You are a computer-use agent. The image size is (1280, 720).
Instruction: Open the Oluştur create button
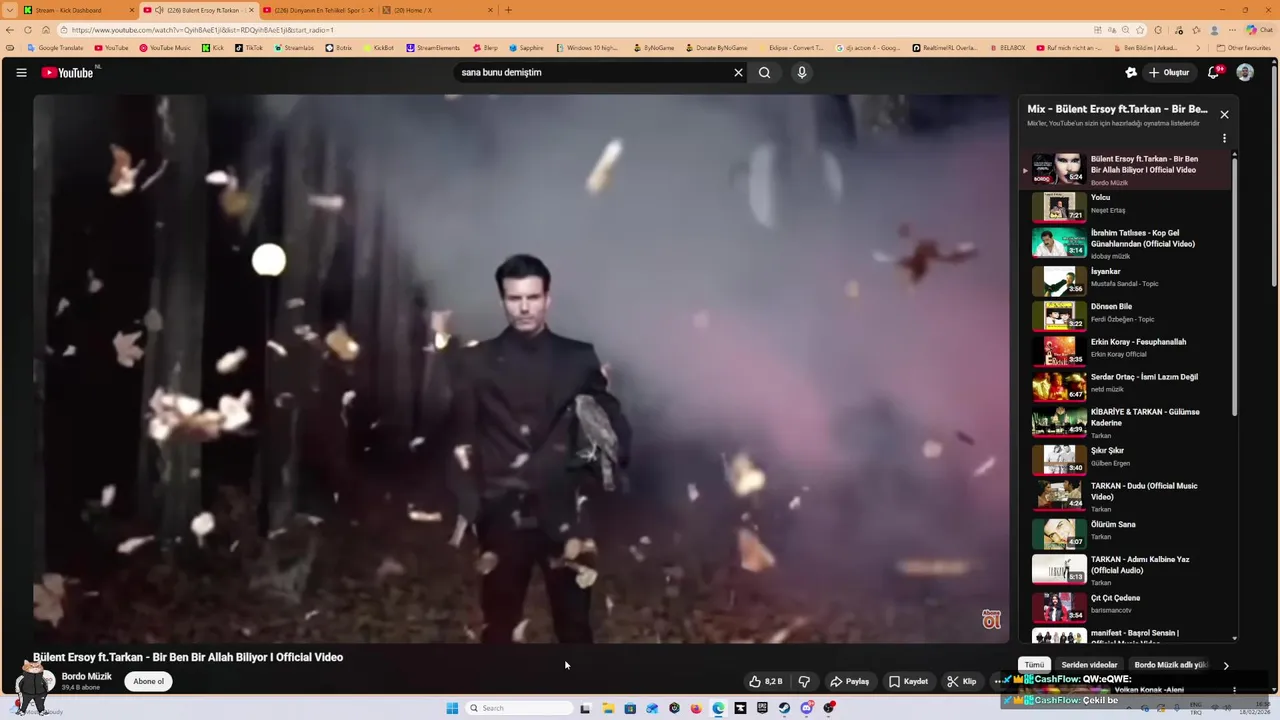click(x=1169, y=72)
